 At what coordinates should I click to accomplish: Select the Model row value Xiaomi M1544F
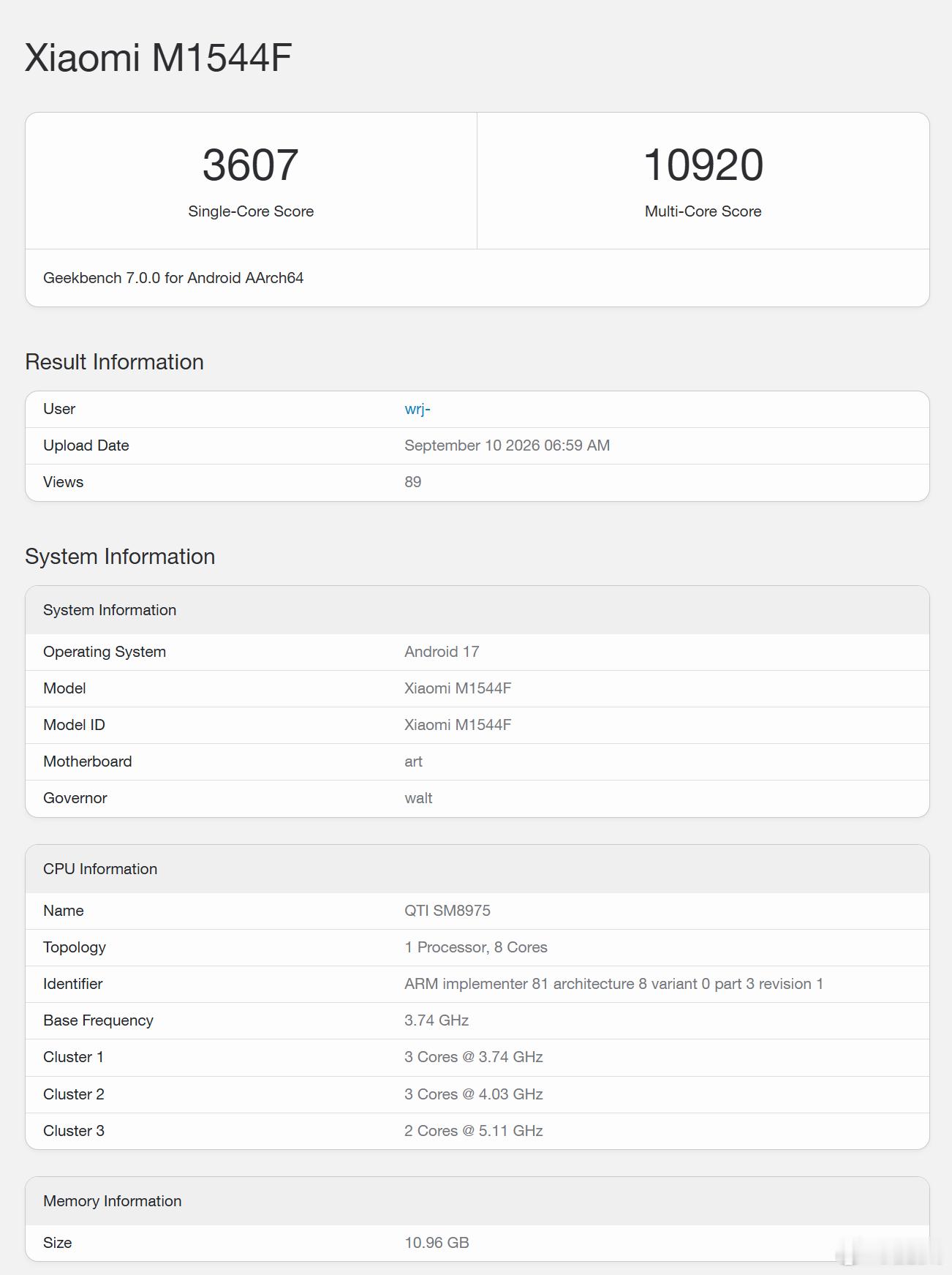pos(458,688)
